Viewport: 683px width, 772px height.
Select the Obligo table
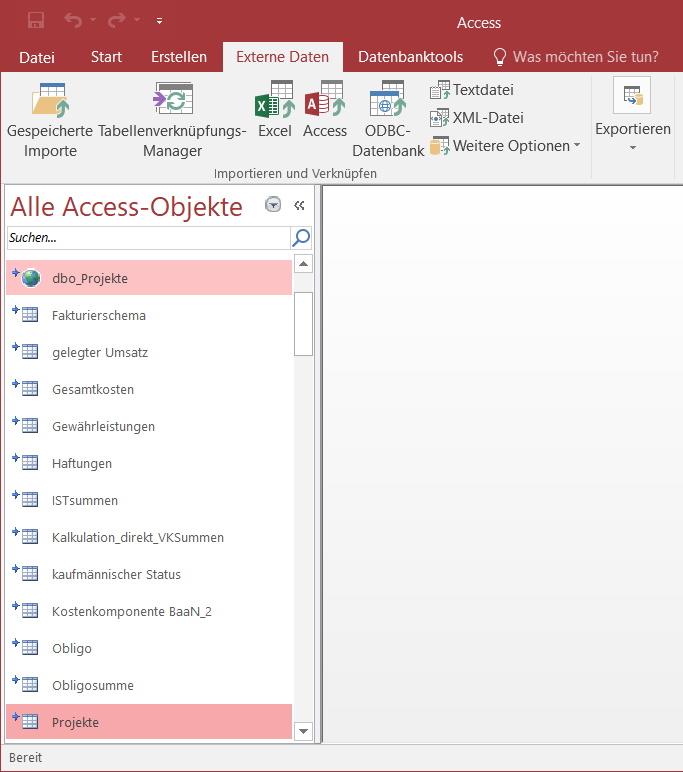point(149,648)
